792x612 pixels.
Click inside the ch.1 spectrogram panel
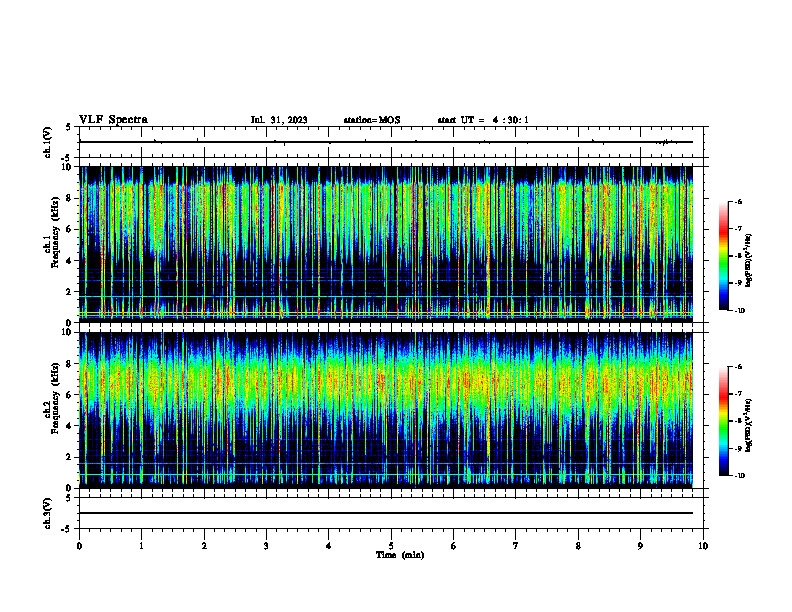[x=386, y=244]
